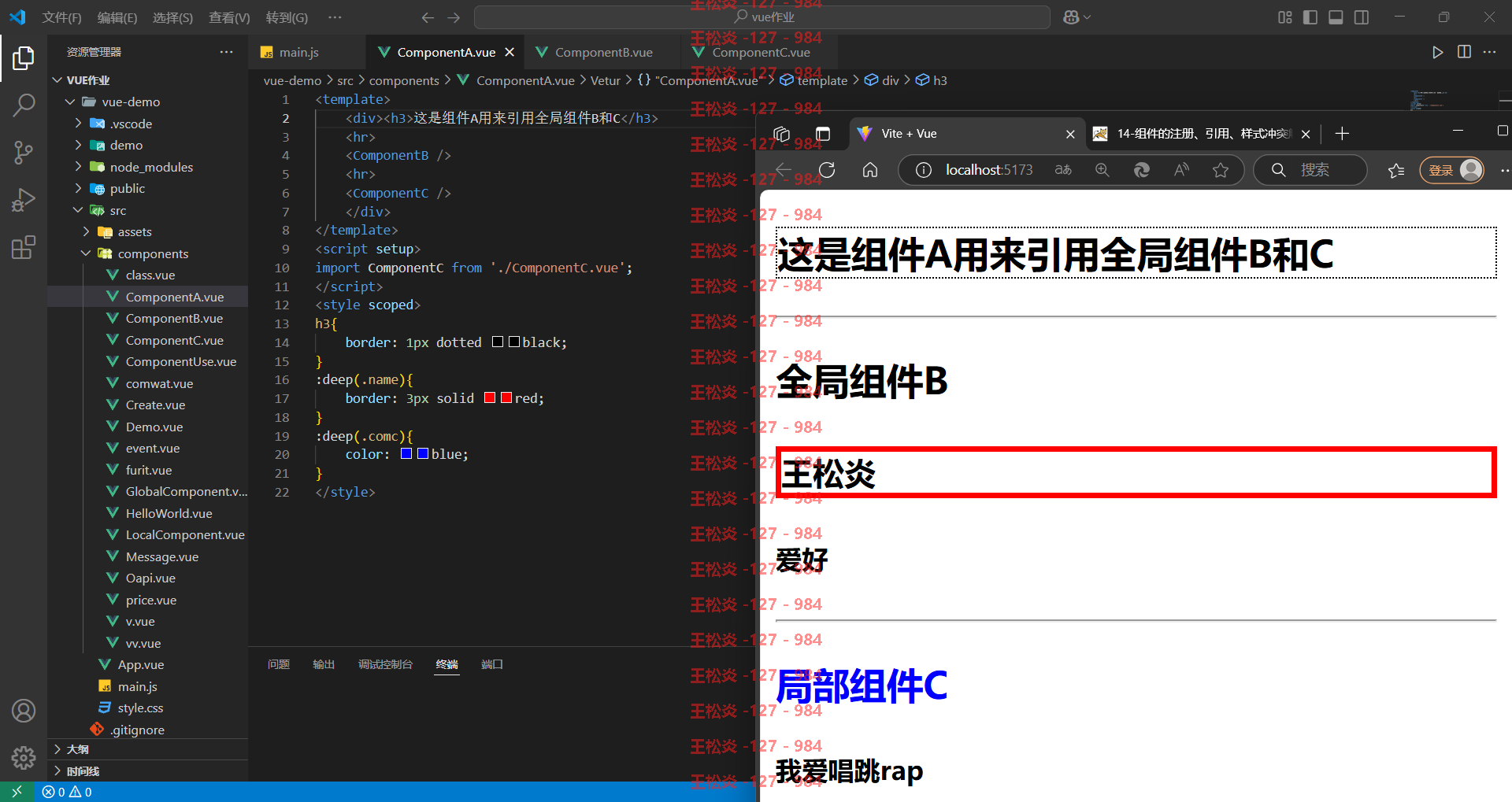This screenshot has height=802, width=1512.
Task: Open browser favorites list icon
Action: pyautogui.click(x=1396, y=170)
